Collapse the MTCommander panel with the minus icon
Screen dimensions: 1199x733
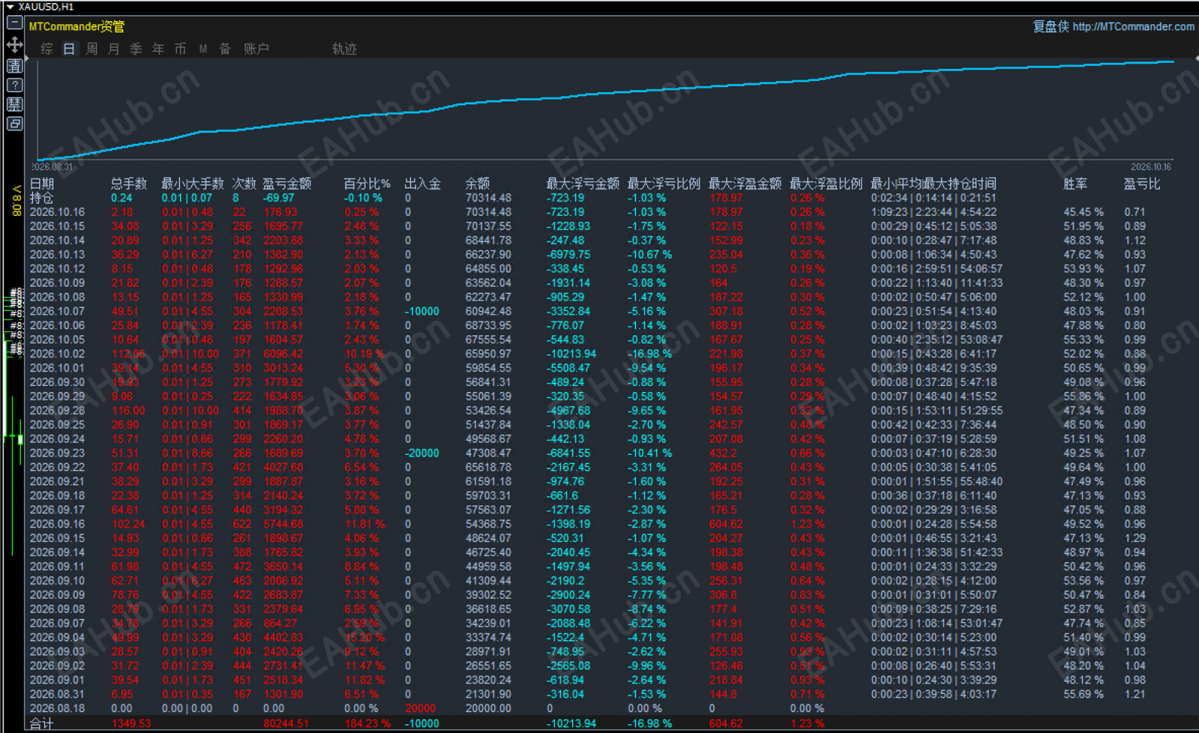pos(15,23)
